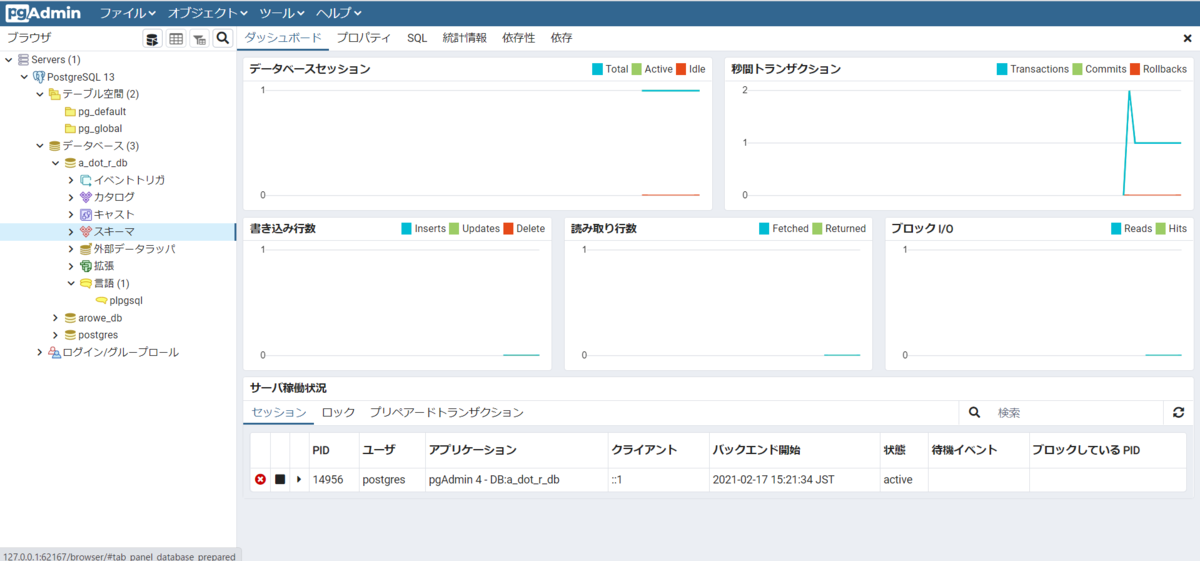Collapse the 言語 (1) node
1200x561 pixels.
(x=71, y=283)
